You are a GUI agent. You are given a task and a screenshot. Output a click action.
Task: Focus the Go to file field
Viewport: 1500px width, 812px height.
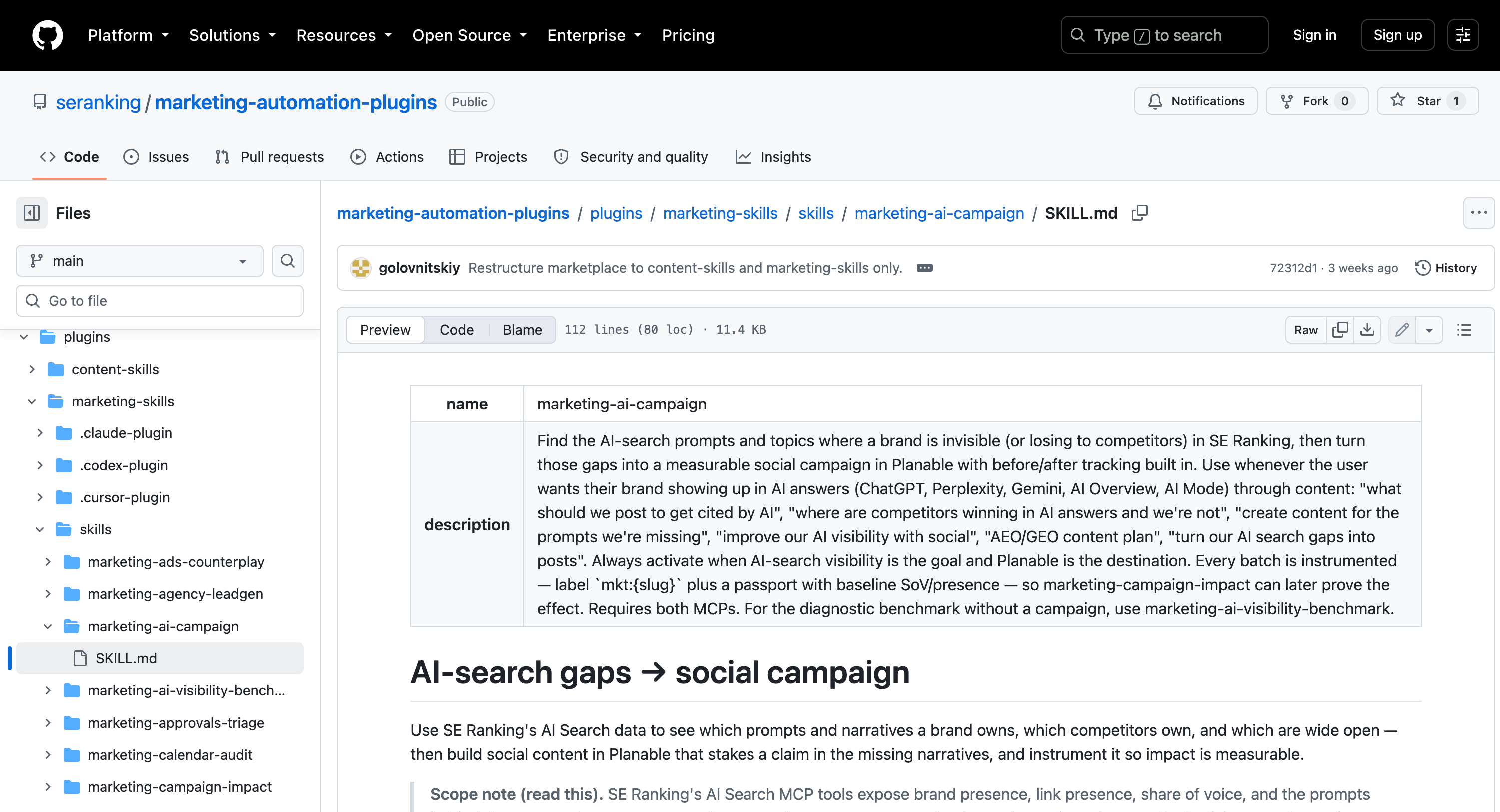[x=159, y=301]
